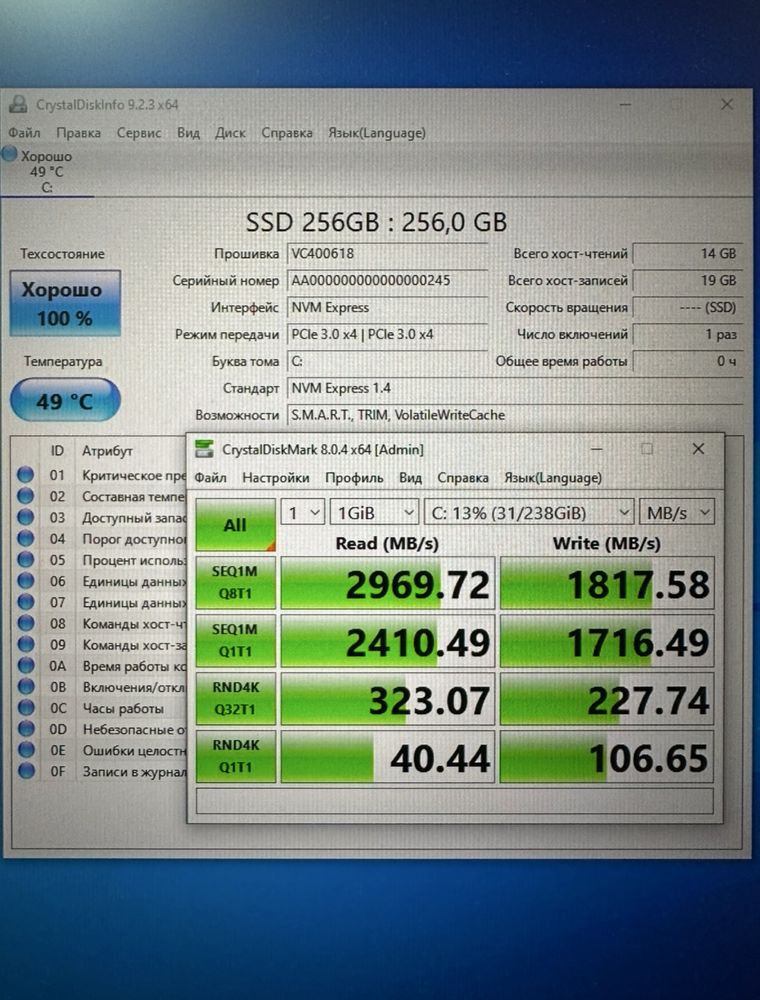Open Настройки menu in CrystalDiskMark
Viewport: 760px width, 1000px height.
pos(275,478)
